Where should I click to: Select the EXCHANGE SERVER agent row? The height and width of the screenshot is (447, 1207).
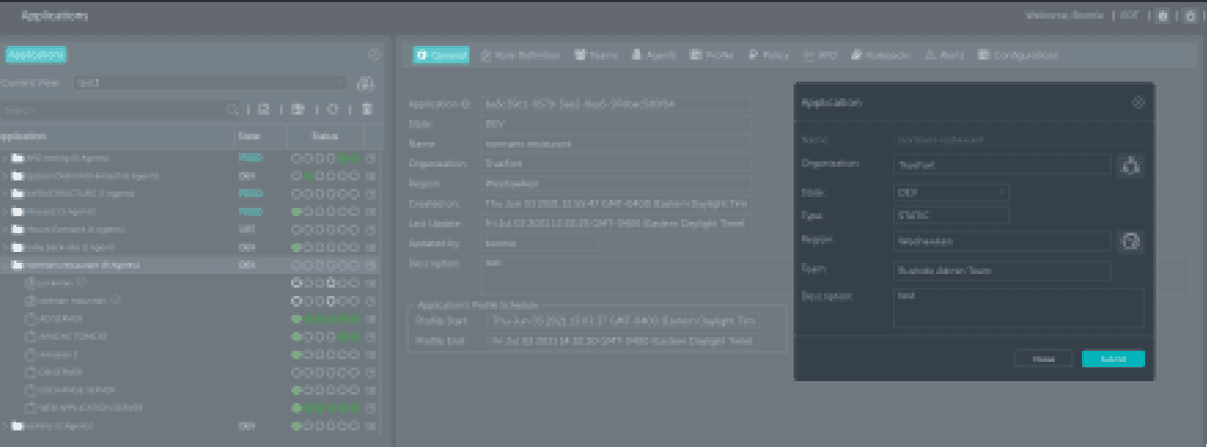pos(190,390)
